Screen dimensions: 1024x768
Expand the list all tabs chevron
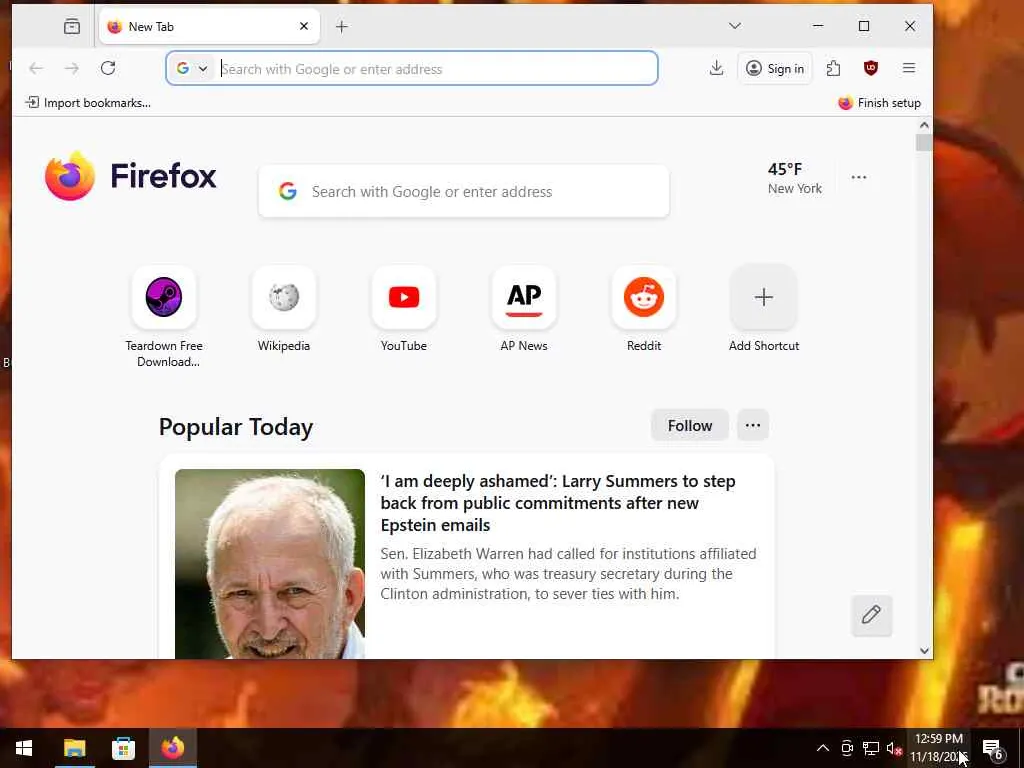coord(735,26)
